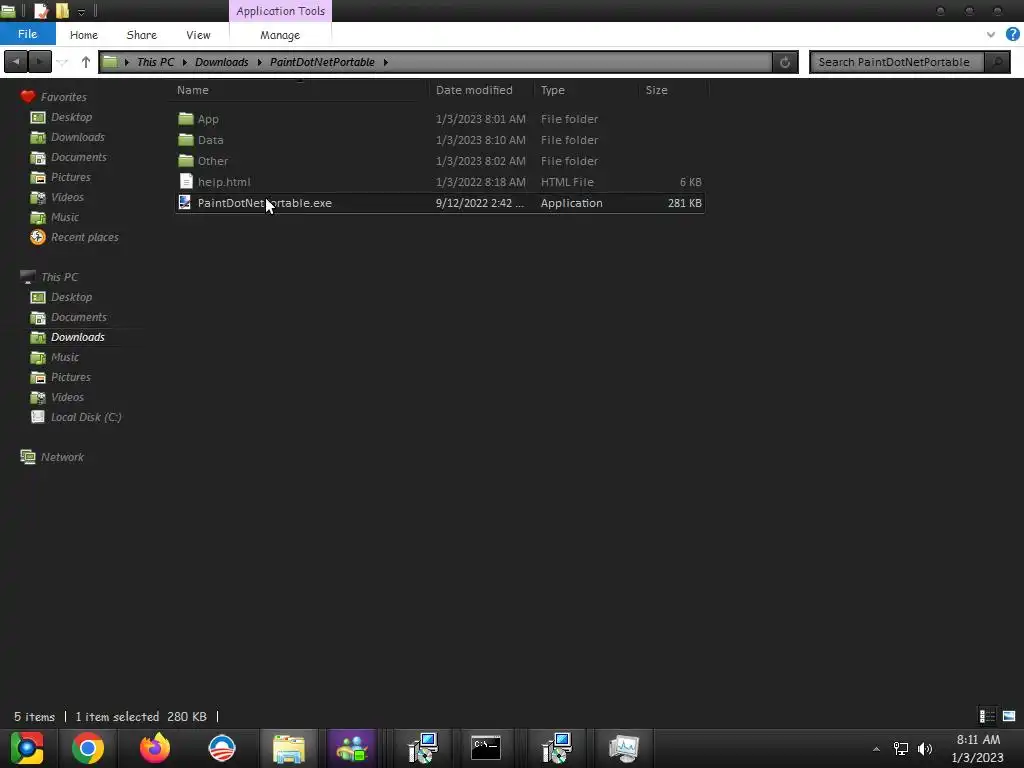Expand the arrow after Downloads breadcrumb
Screen dimensions: 1024x768
pyautogui.click(x=259, y=62)
